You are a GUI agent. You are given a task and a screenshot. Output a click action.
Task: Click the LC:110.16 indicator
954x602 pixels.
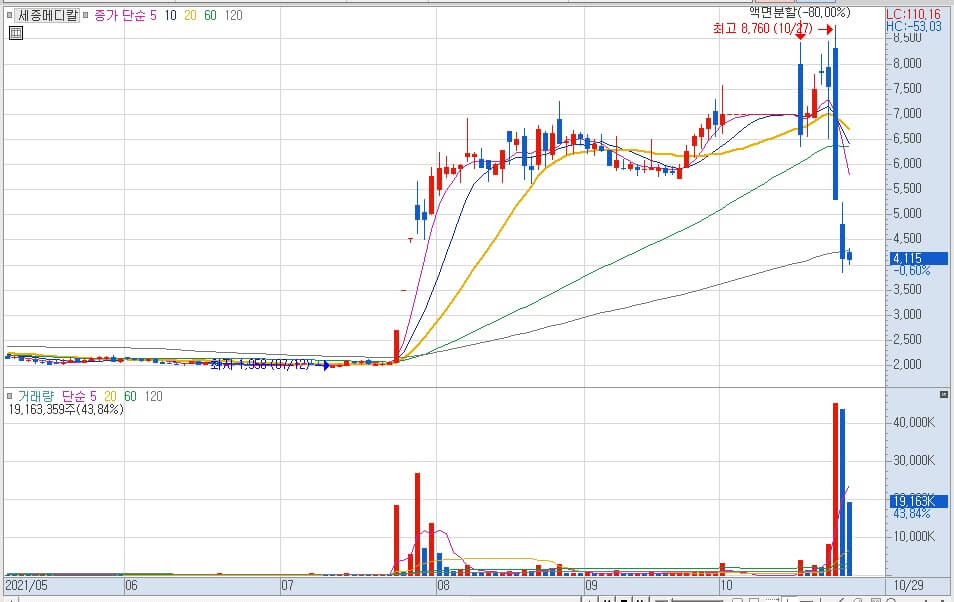(x=913, y=15)
